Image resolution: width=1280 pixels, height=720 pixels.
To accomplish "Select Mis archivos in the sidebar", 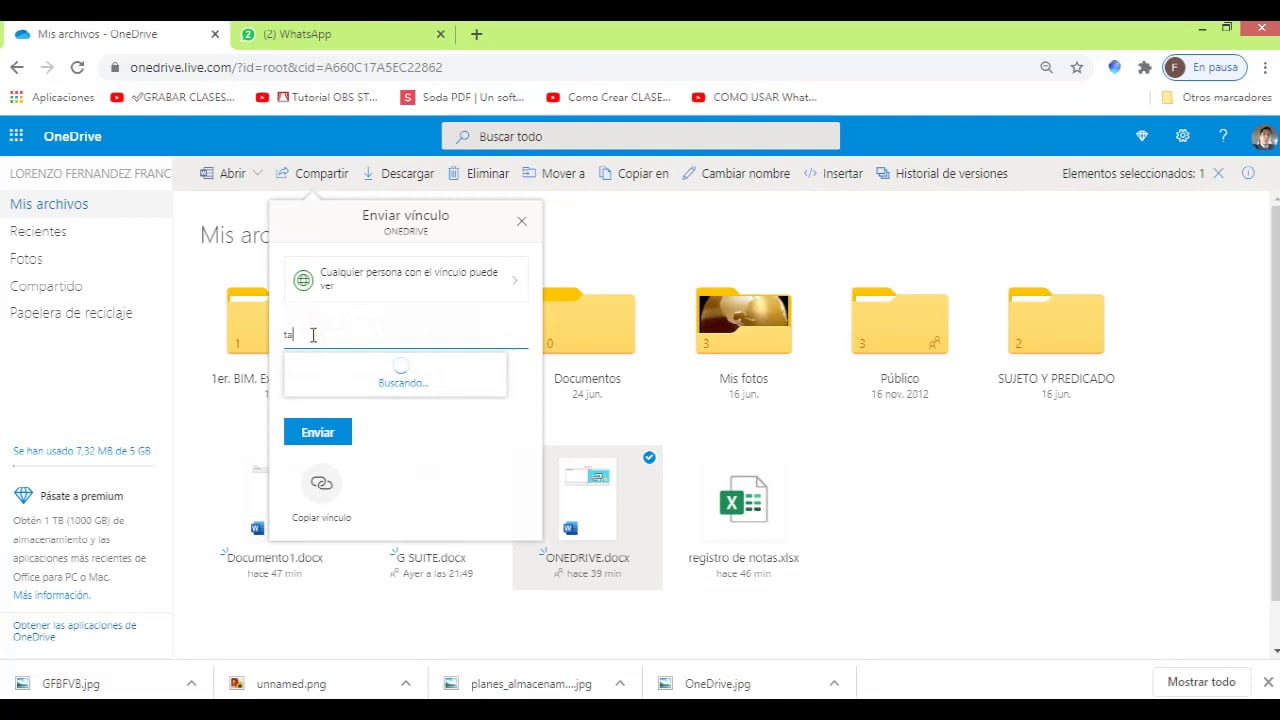I will pos(49,204).
